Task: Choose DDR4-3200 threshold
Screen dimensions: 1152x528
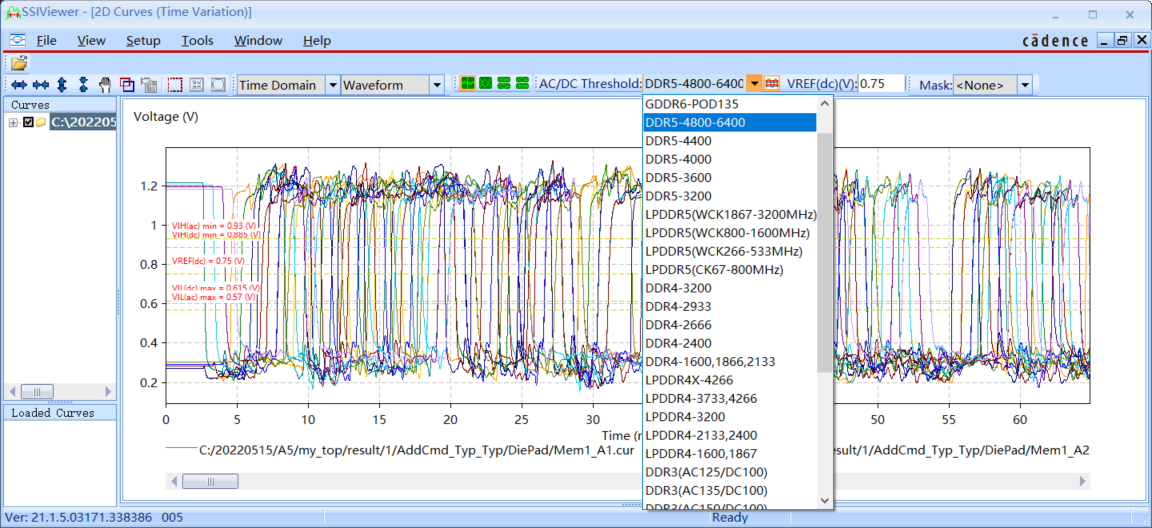Action: [x=730, y=288]
